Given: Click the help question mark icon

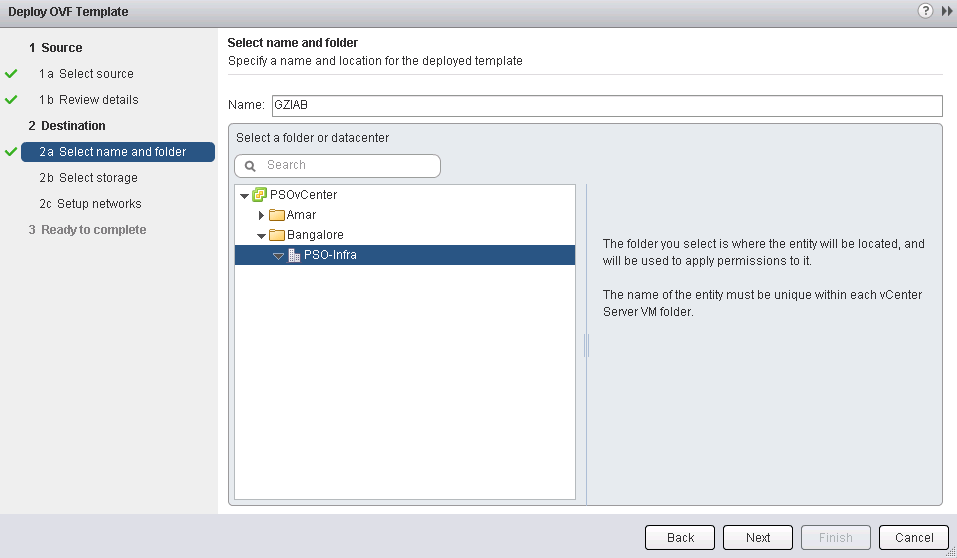Looking at the screenshot, I should (x=926, y=11).
